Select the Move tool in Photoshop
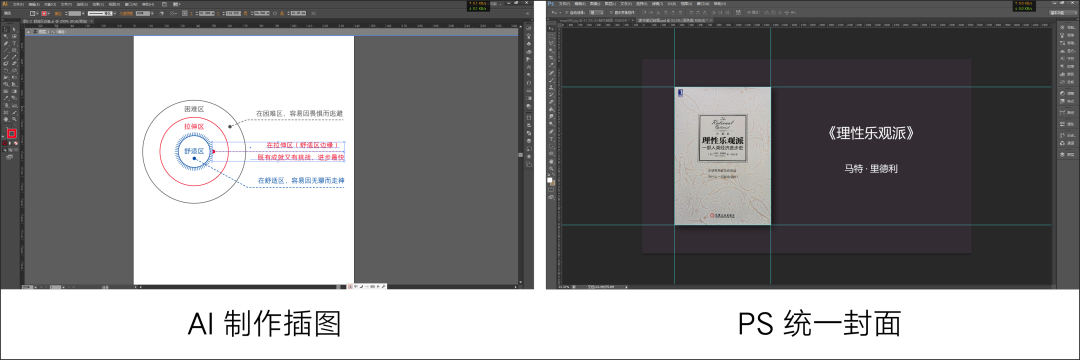1080x360 pixels. (551, 28)
